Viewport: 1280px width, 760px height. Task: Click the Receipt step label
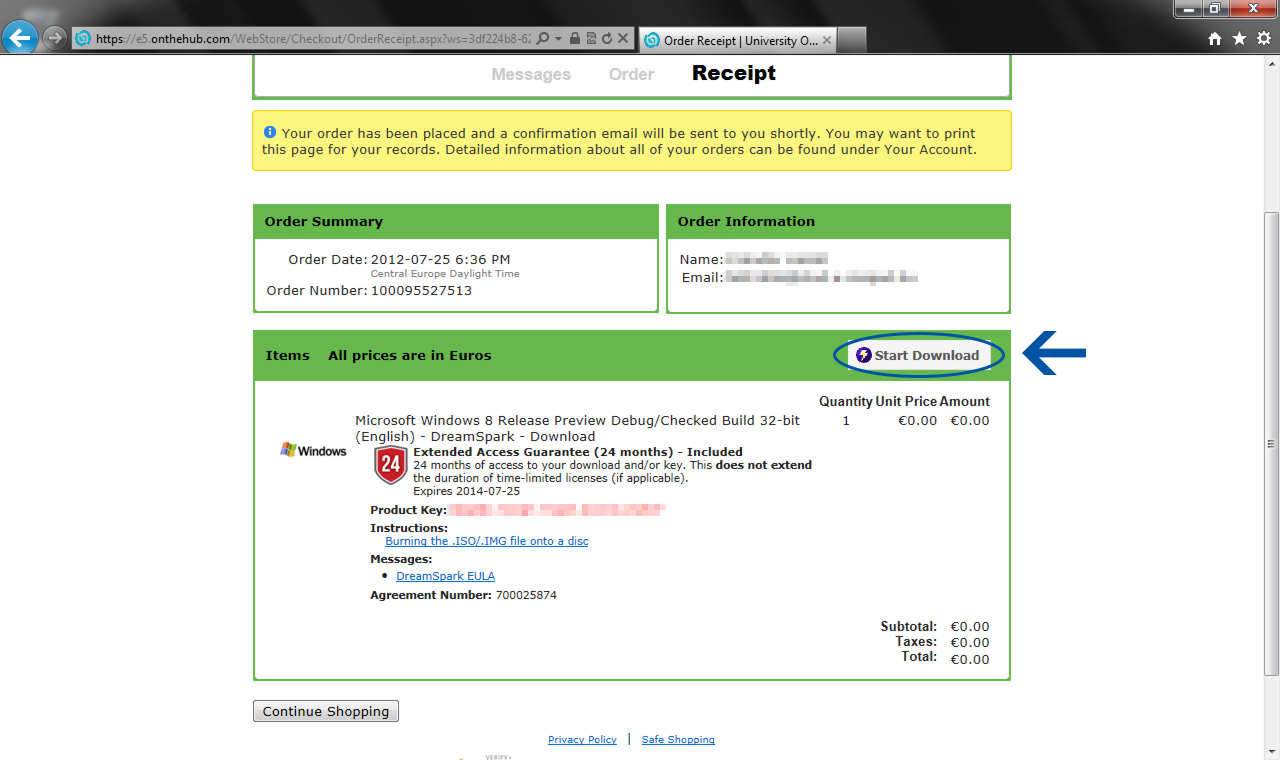coord(734,73)
